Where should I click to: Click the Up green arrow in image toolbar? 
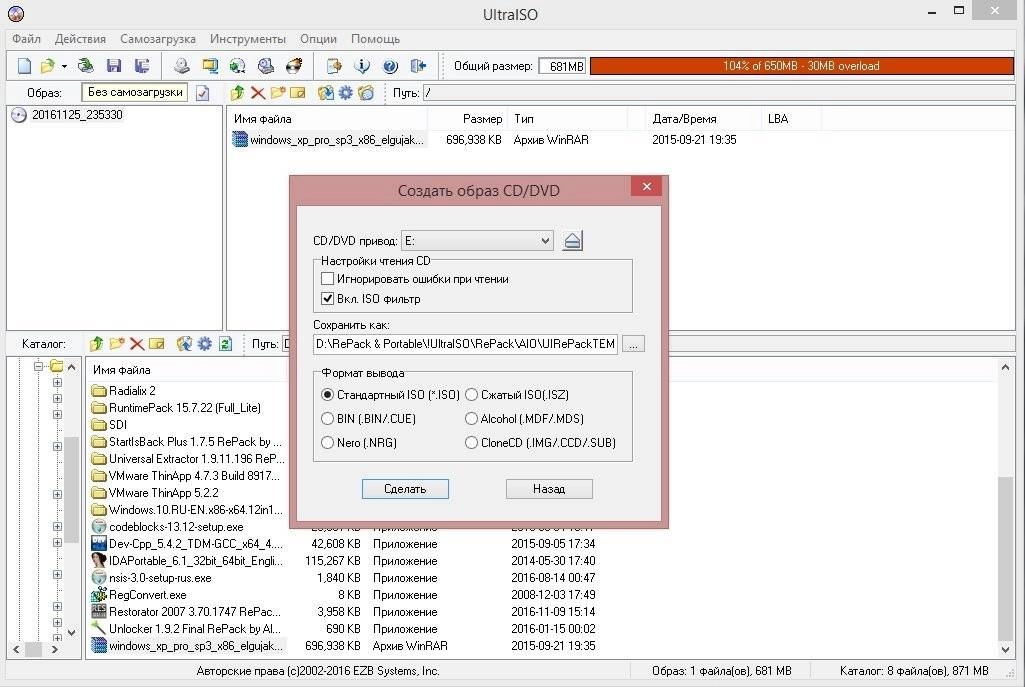pyautogui.click(x=237, y=93)
